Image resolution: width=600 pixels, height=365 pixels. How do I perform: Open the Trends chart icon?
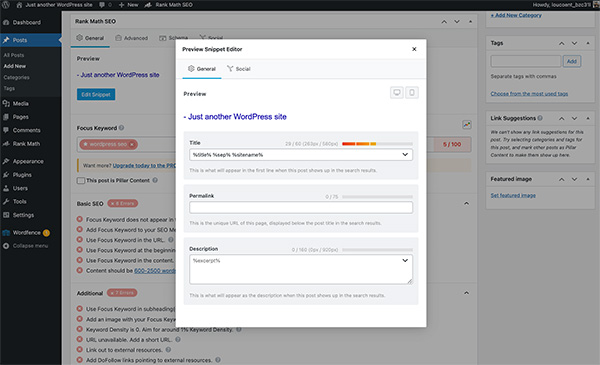pyautogui.click(x=466, y=125)
